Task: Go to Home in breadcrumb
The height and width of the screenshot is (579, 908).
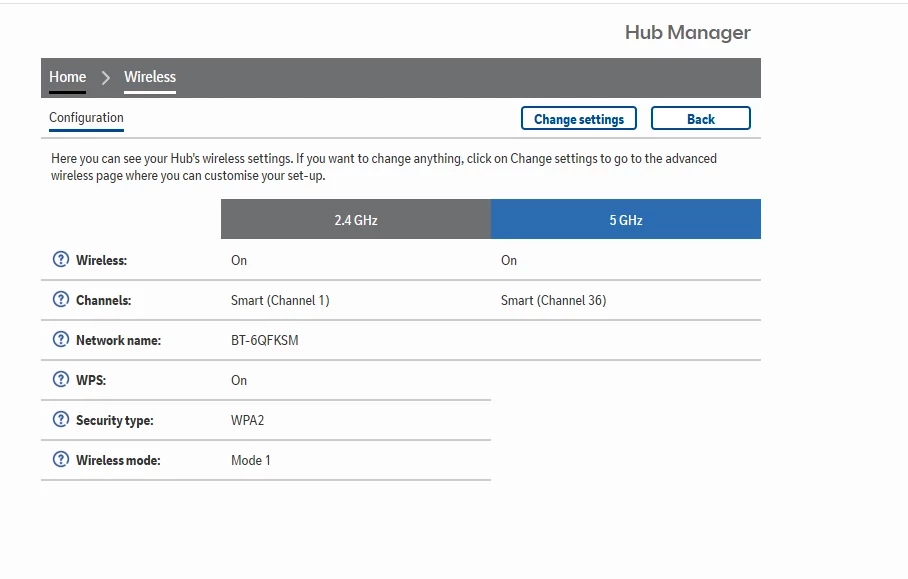Action: 68,77
